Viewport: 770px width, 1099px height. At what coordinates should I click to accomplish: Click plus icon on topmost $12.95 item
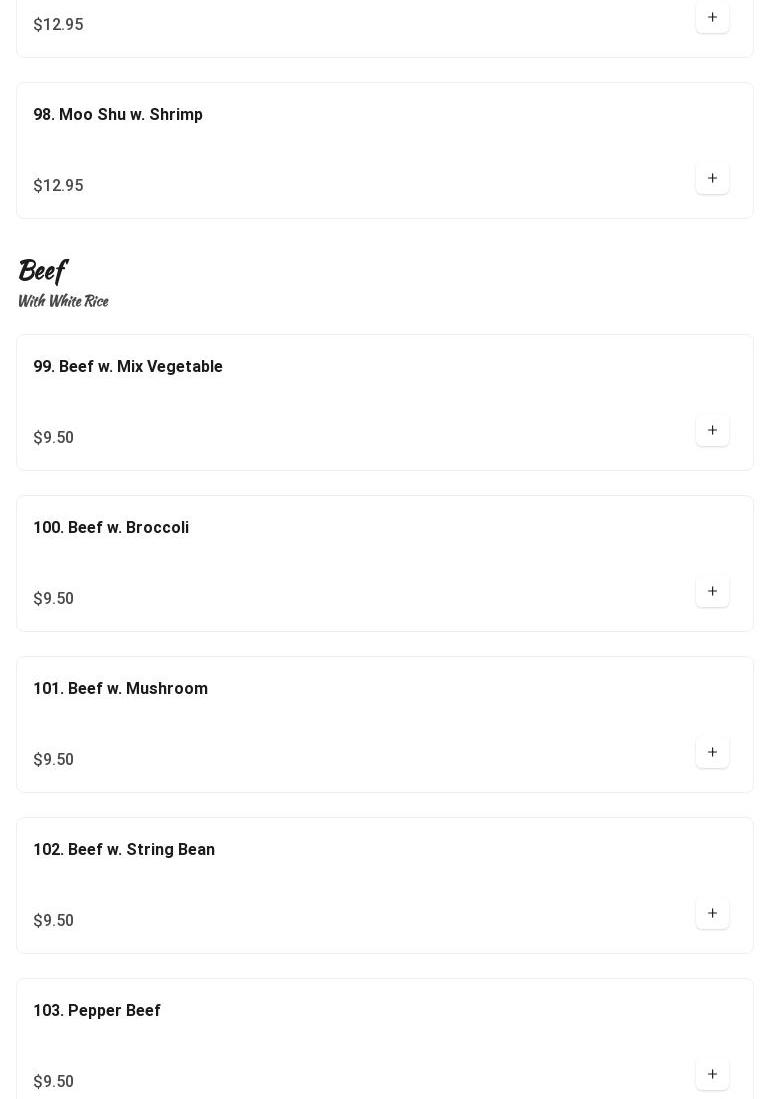[x=712, y=18]
